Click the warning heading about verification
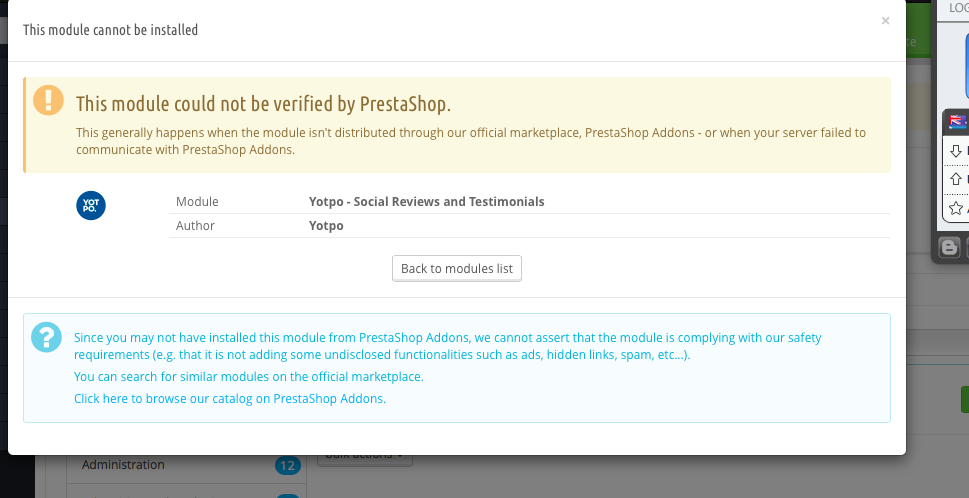Image resolution: width=969 pixels, height=498 pixels. [x=263, y=104]
